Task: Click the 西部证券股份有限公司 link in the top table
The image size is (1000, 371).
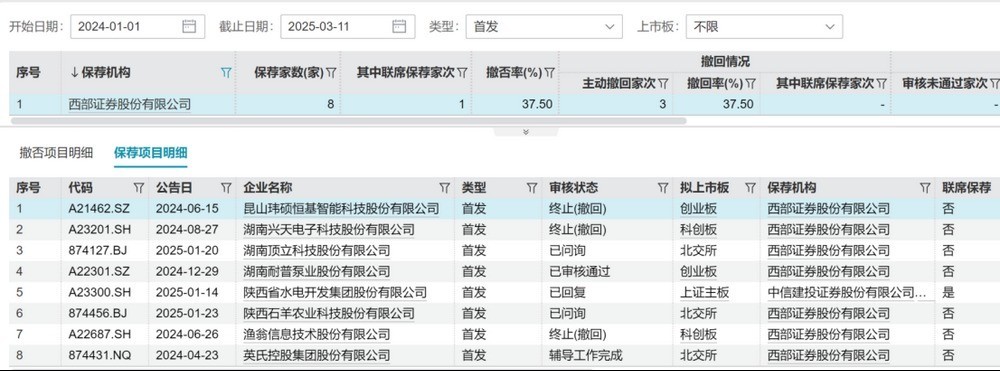Action: (x=129, y=104)
